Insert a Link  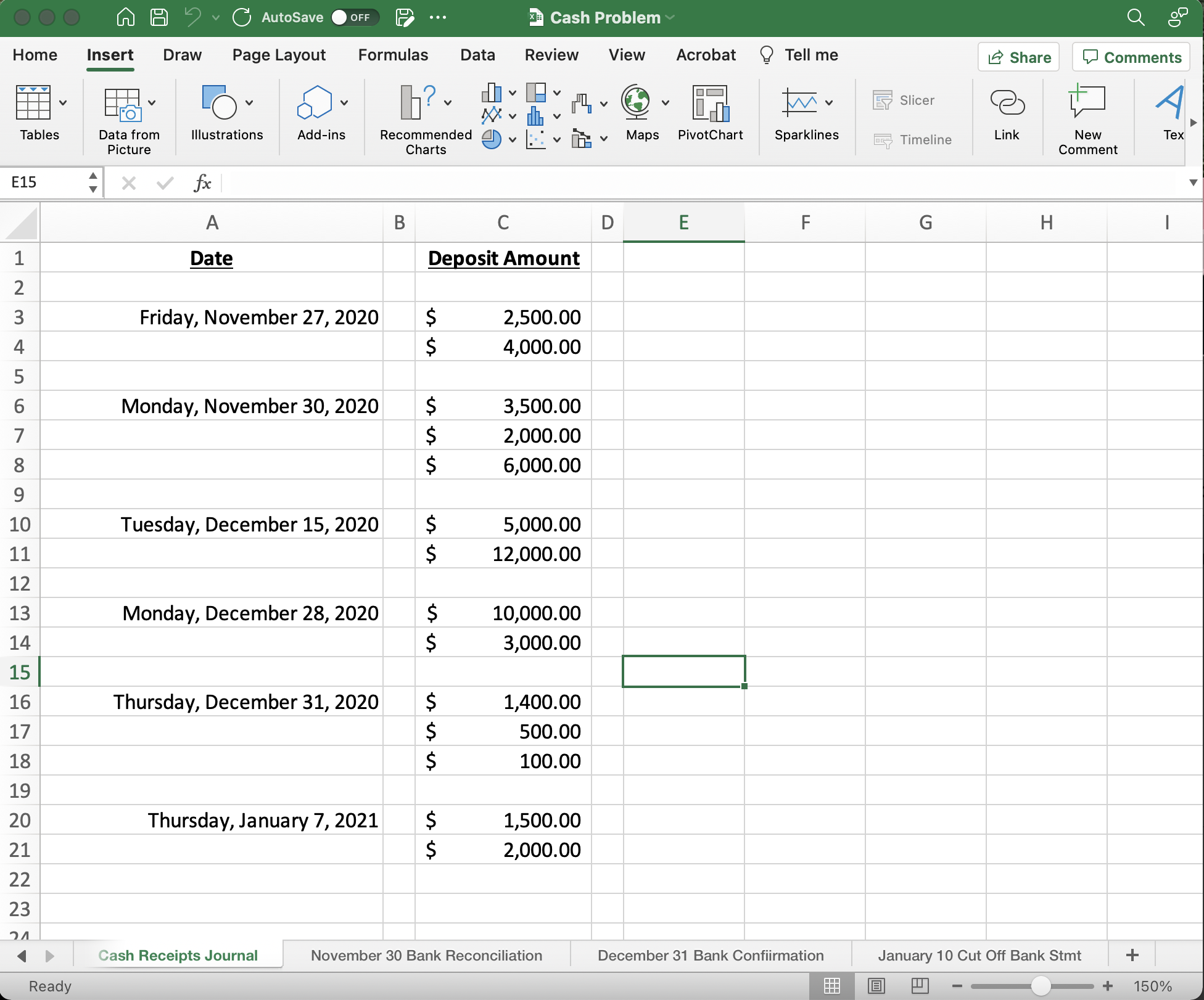1007,104
